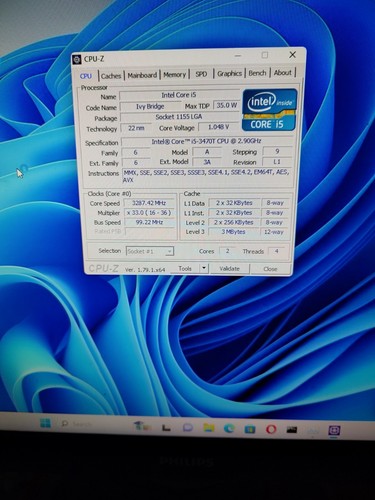
Task: Open the Windows Start menu
Action: point(45,423)
